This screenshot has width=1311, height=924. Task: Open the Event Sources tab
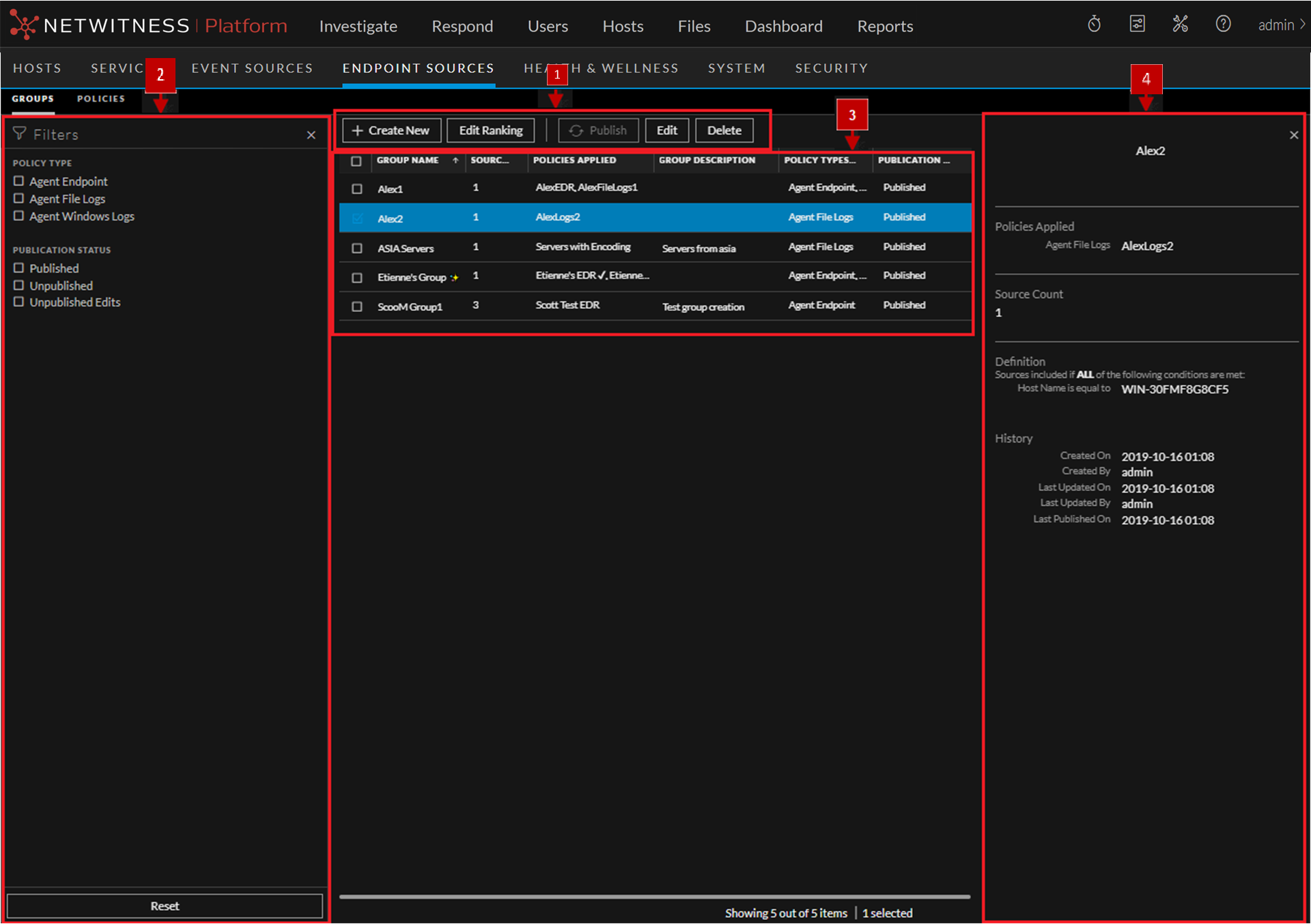(252, 68)
